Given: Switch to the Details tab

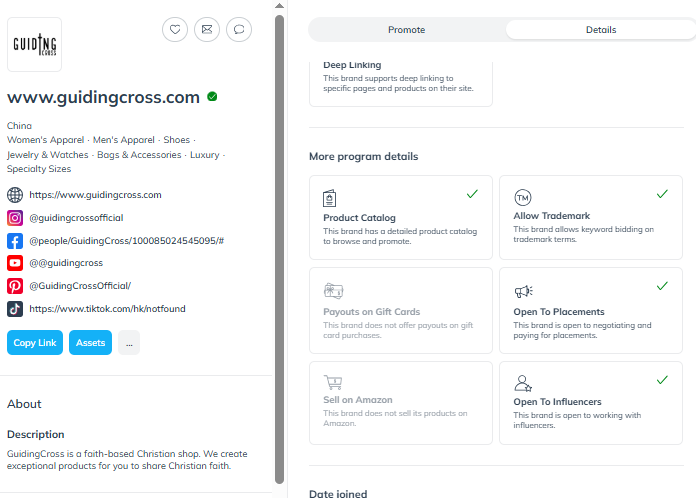Looking at the screenshot, I should click(x=601, y=30).
